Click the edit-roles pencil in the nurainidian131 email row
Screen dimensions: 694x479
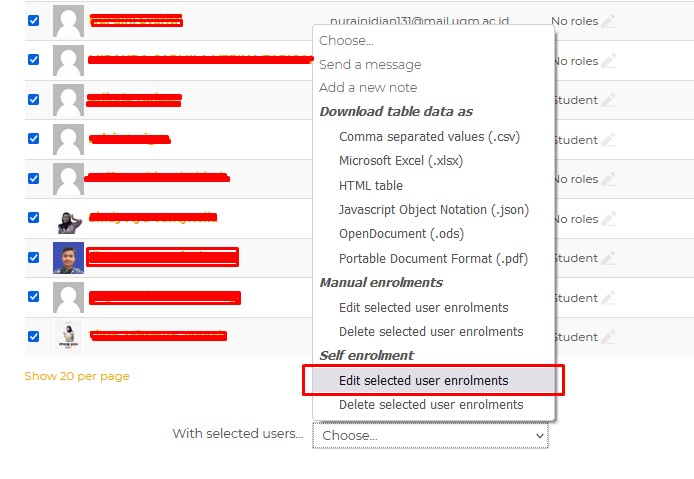tap(609, 21)
